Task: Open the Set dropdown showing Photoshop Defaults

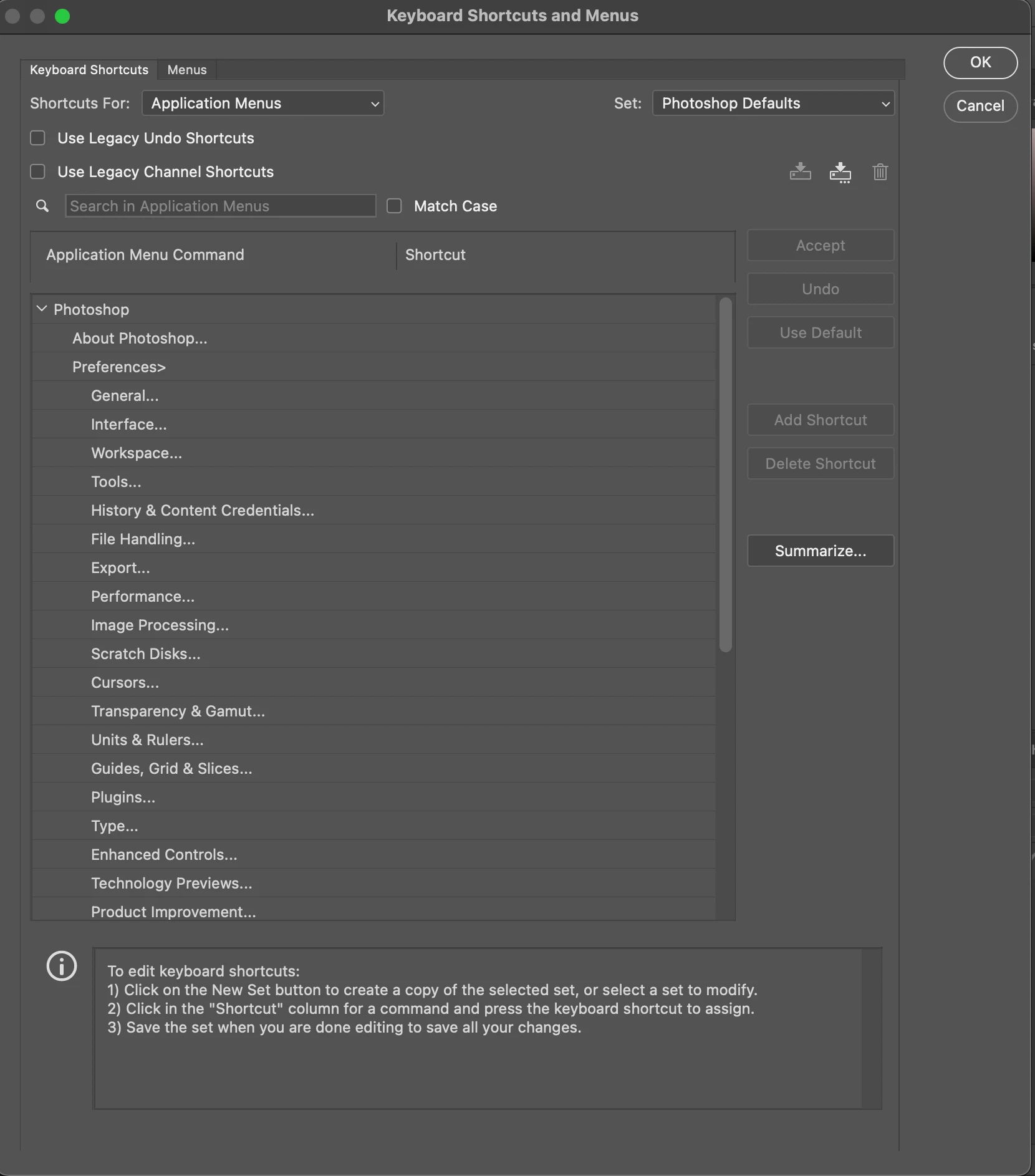Action: pos(773,103)
